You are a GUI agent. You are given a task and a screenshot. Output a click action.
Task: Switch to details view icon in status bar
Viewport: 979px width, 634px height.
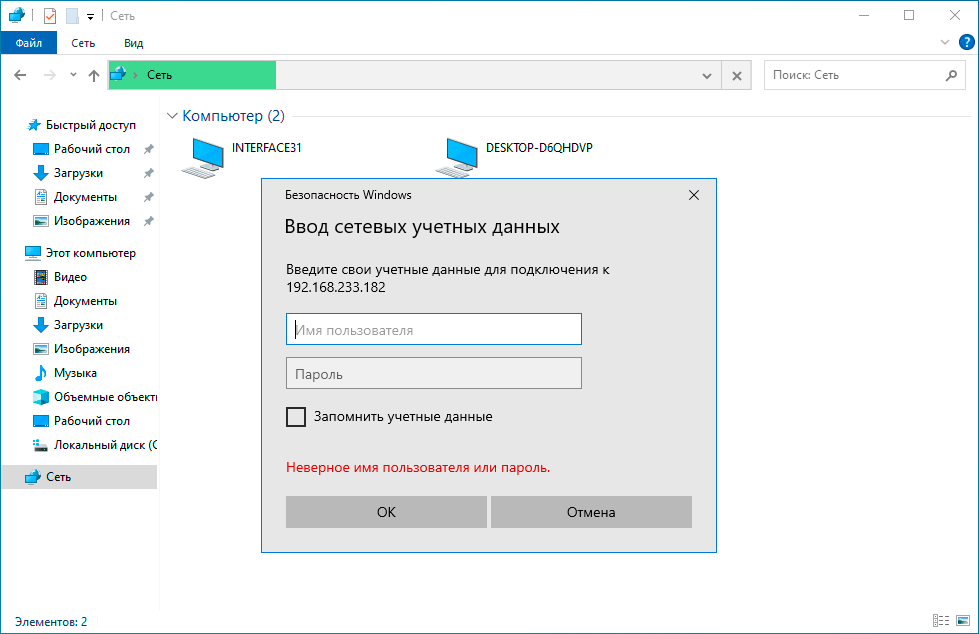coord(941,620)
